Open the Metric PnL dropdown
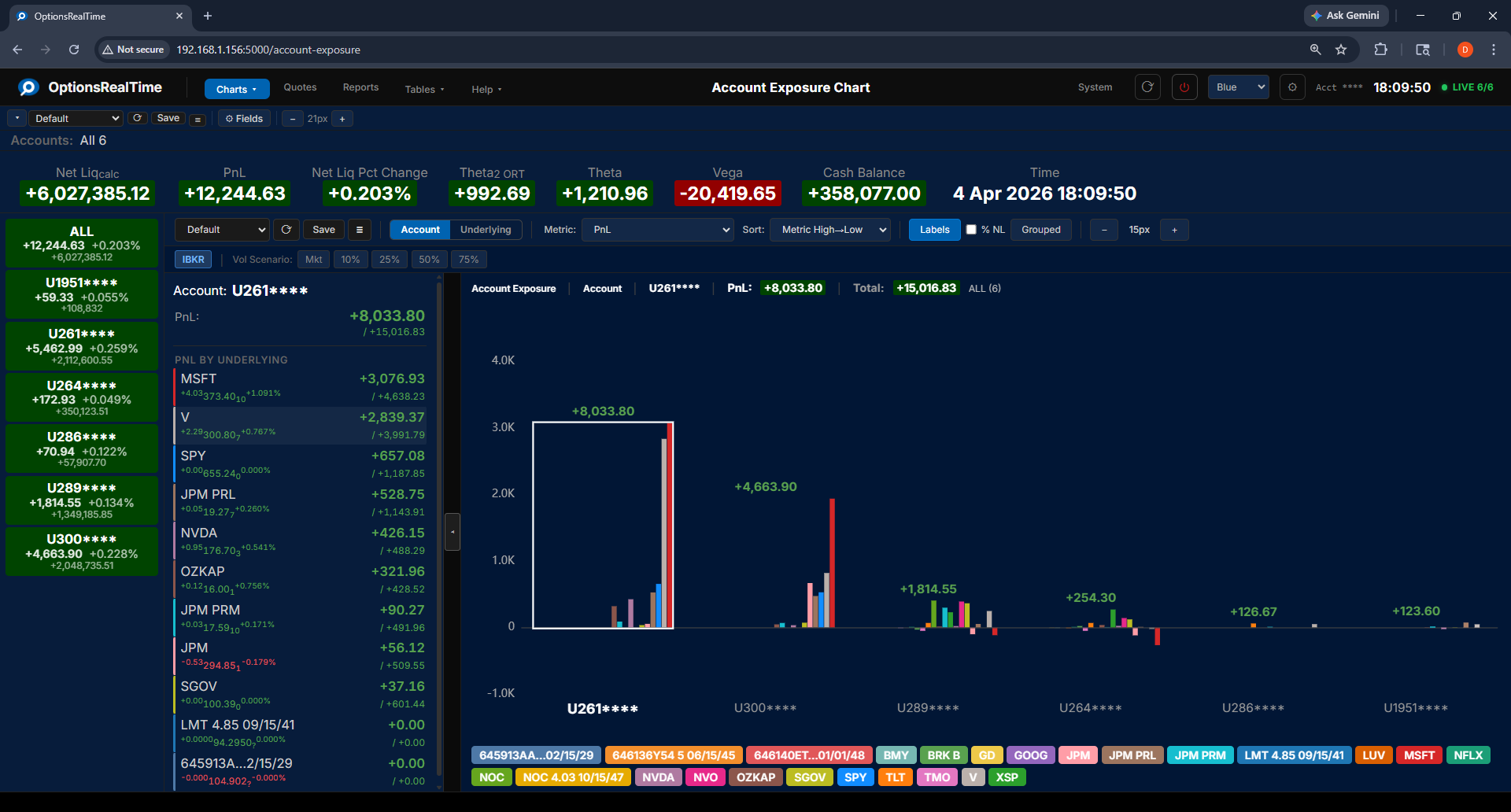Image resolution: width=1511 pixels, height=812 pixels. pos(657,230)
